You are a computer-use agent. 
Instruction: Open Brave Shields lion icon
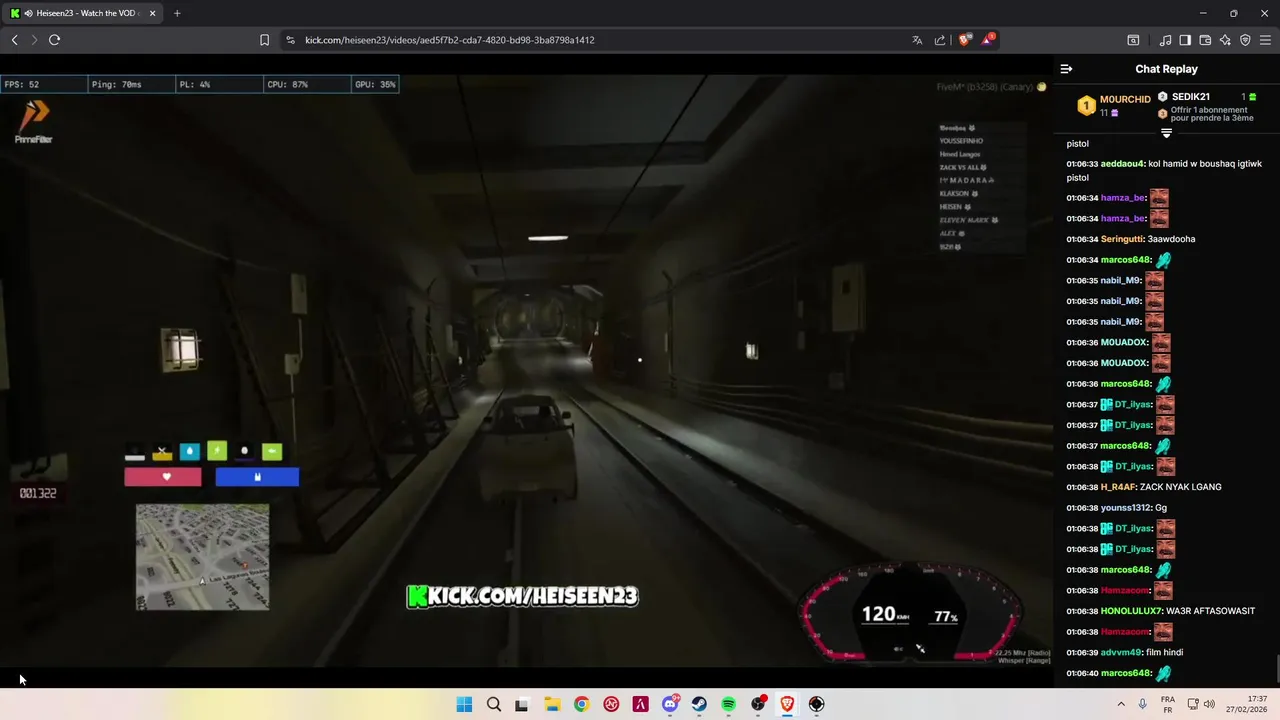964,40
